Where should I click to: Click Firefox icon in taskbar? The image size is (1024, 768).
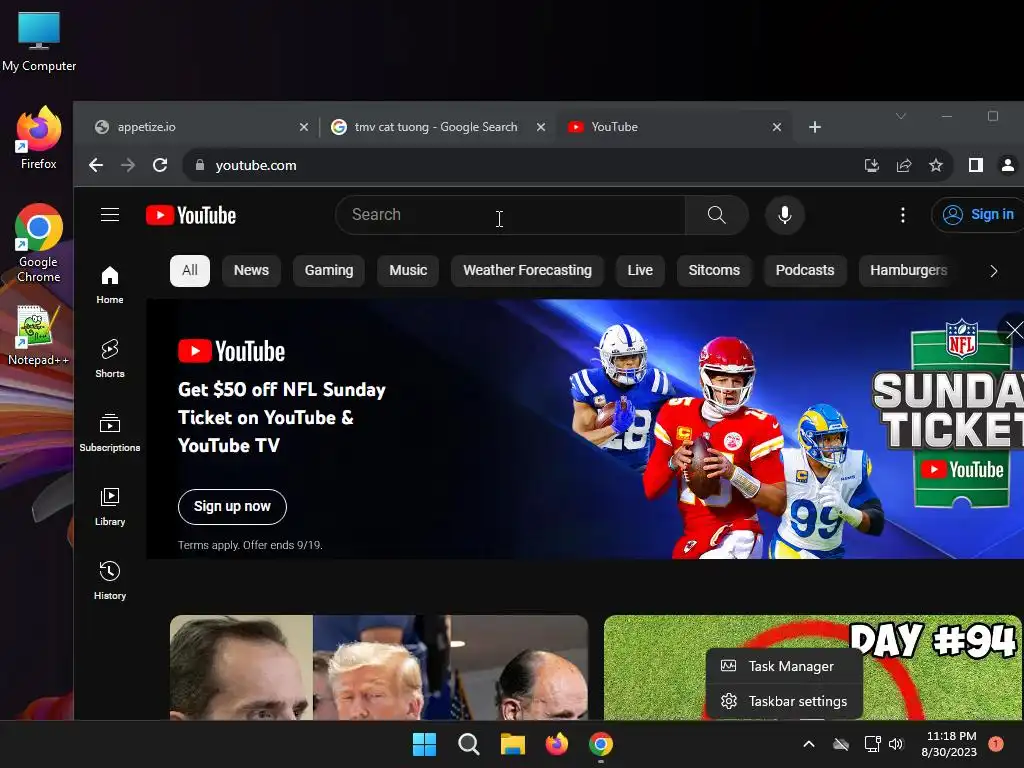point(556,744)
